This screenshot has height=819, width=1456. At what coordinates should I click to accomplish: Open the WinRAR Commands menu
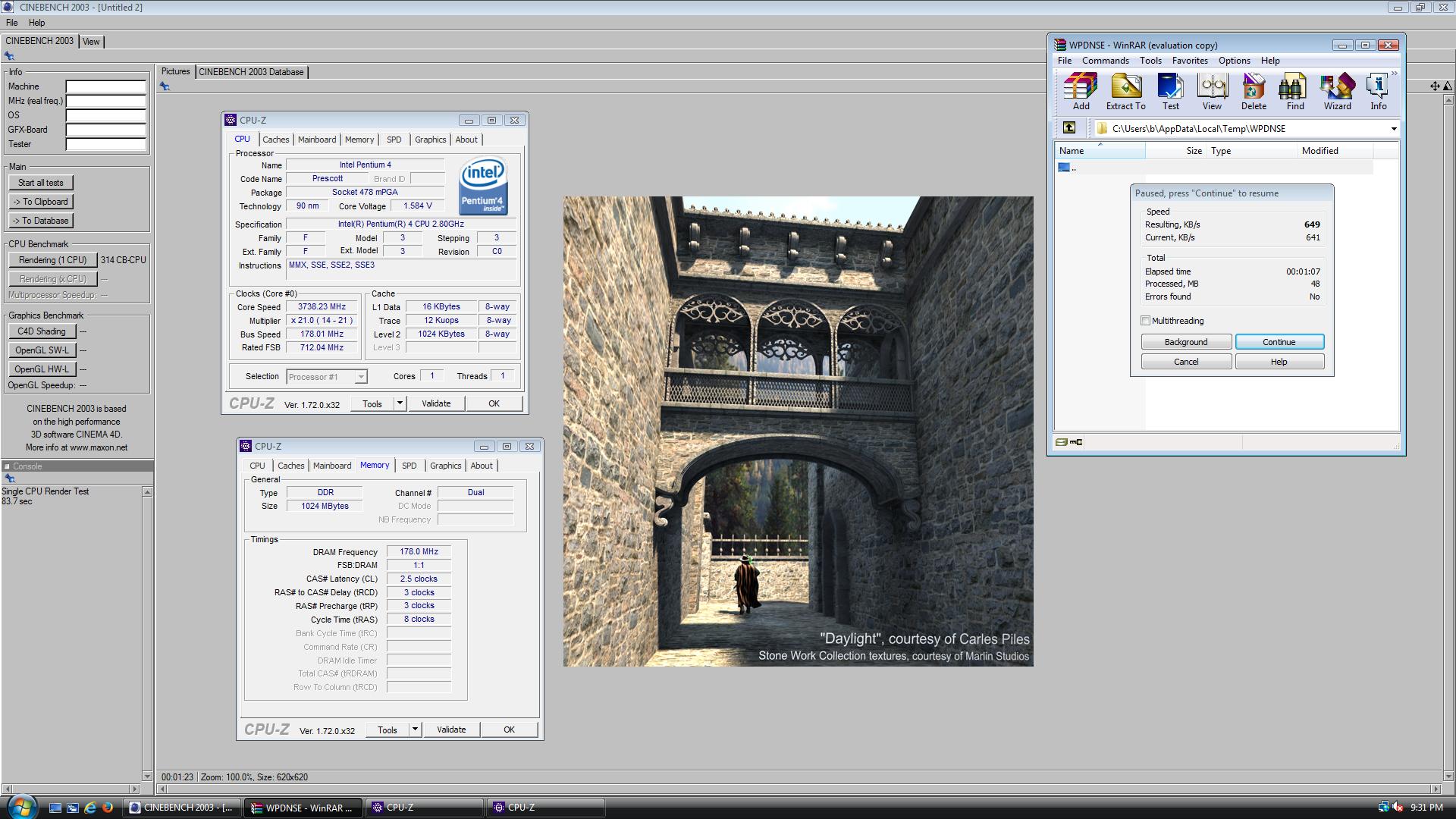coord(1105,61)
